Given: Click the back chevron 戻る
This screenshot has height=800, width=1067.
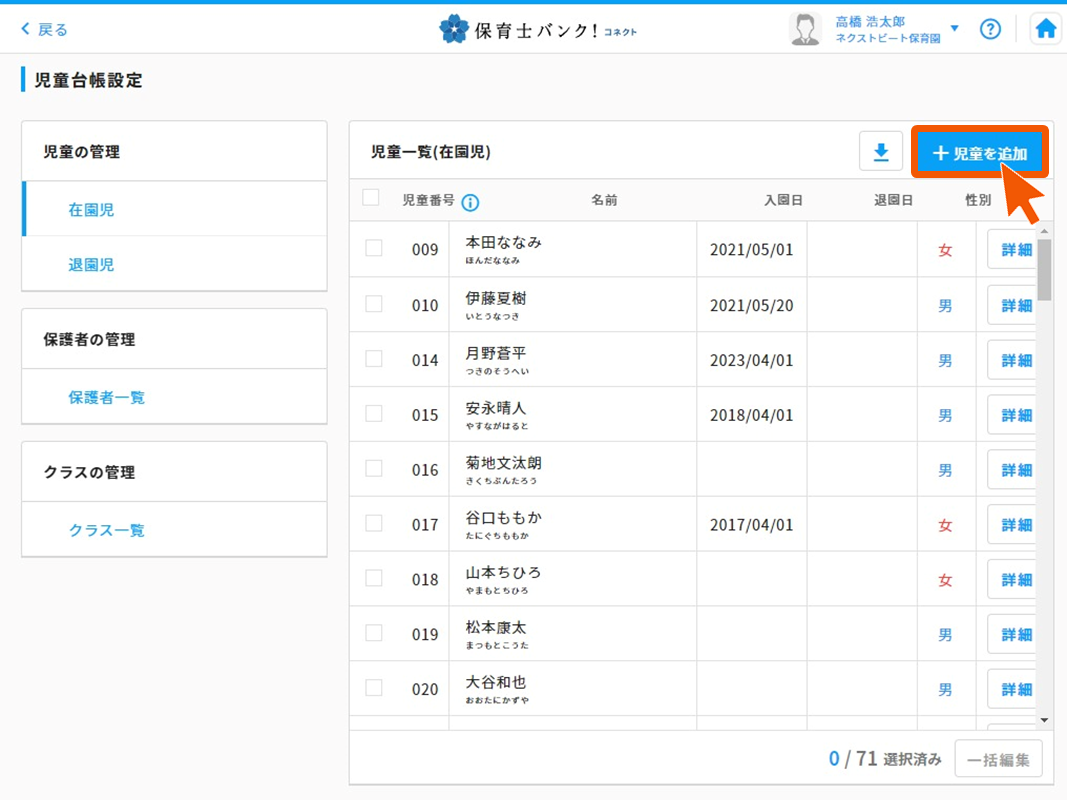Looking at the screenshot, I should (x=44, y=30).
